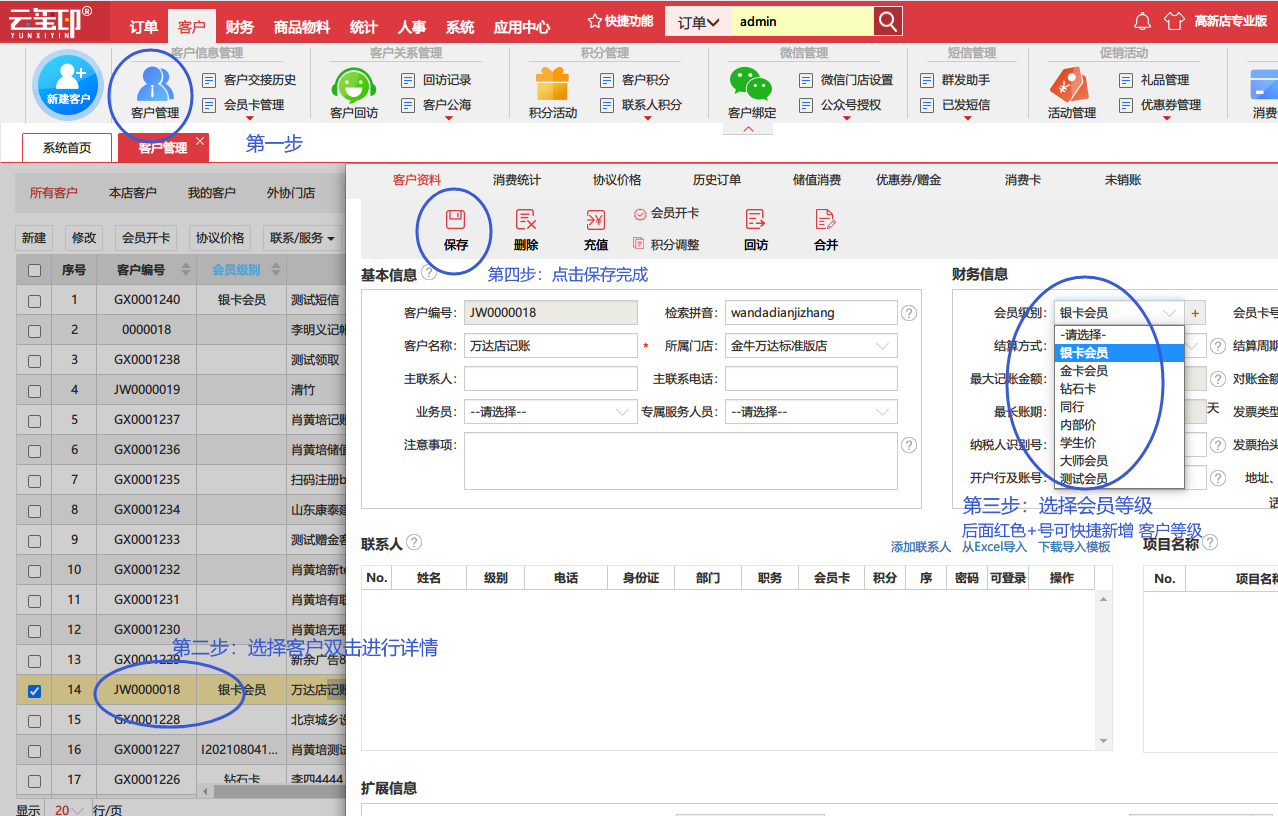Click the 注意事项 text area
Screen dimensions: 1278x816
(x=680, y=461)
